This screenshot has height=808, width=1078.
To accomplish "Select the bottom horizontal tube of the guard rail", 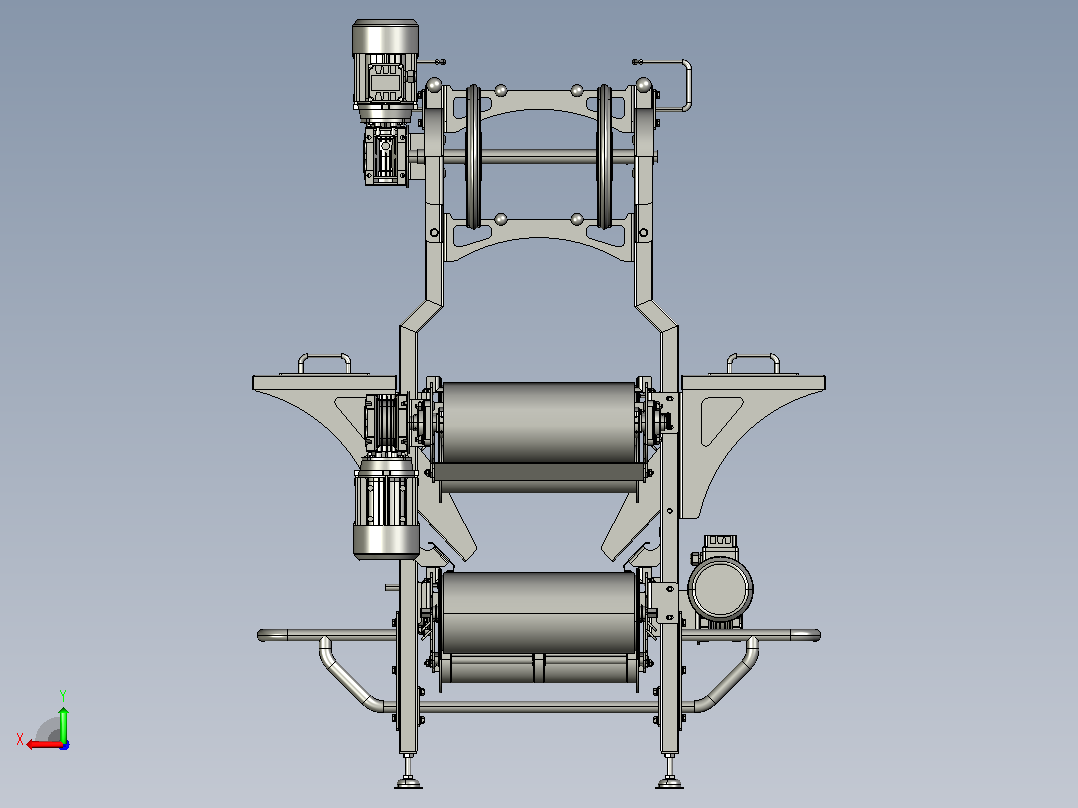I will (x=539, y=707).
